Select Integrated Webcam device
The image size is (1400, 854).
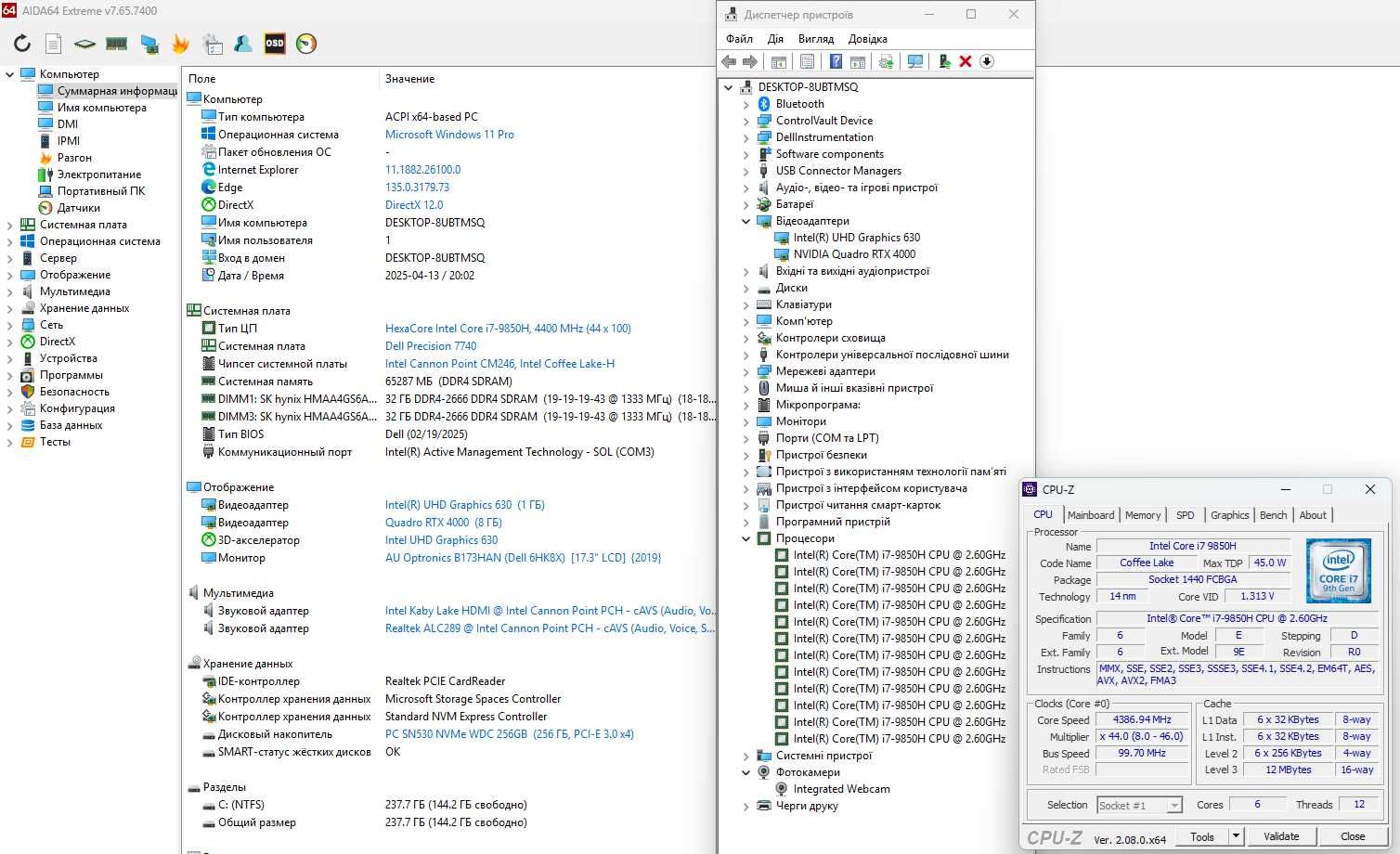841,789
